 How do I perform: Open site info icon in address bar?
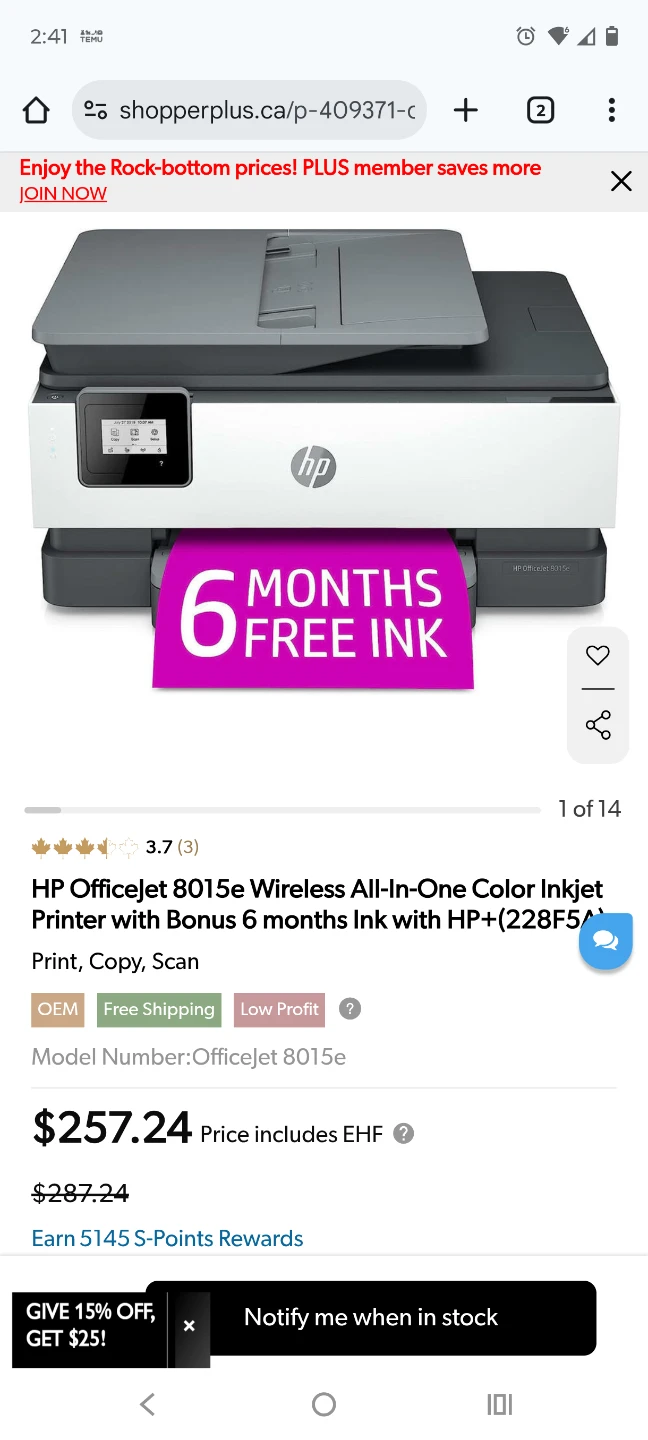[96, 110]
